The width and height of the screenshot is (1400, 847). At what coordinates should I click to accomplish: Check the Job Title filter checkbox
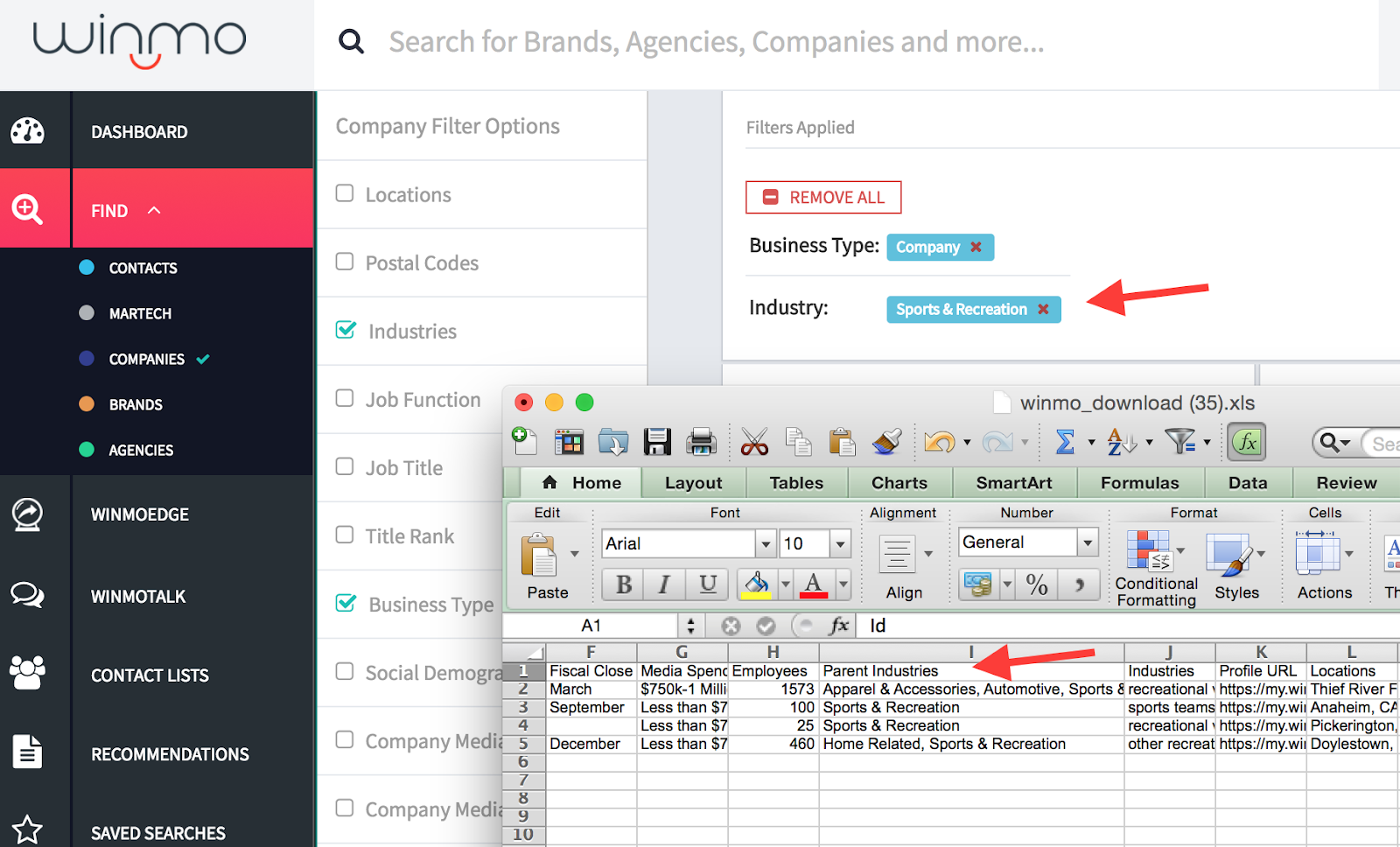345,465
